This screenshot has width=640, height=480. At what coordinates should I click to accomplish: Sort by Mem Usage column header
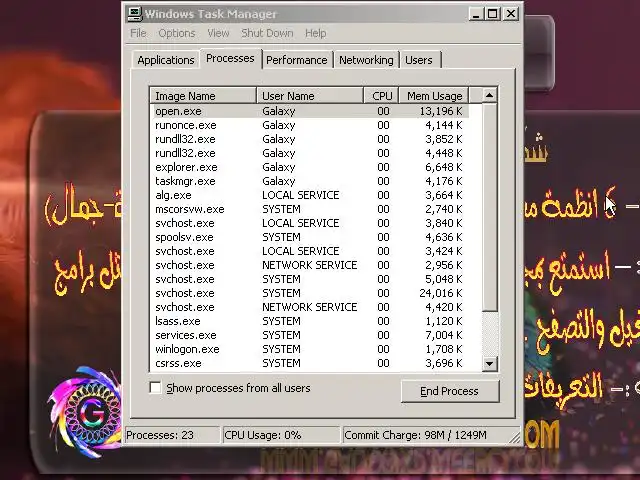click(x=434, y=96)
